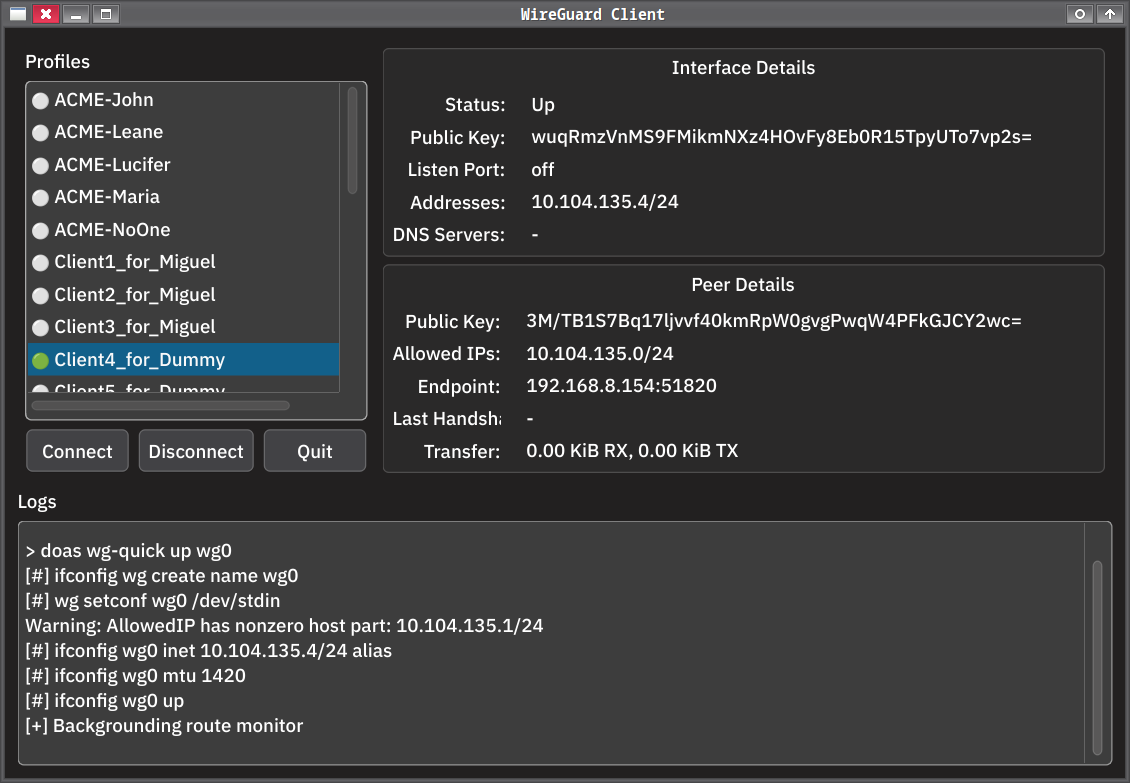Click the log line "ifconfig wg create name wg0"
The image size is (1130, 783).
[x=161, y=576]
